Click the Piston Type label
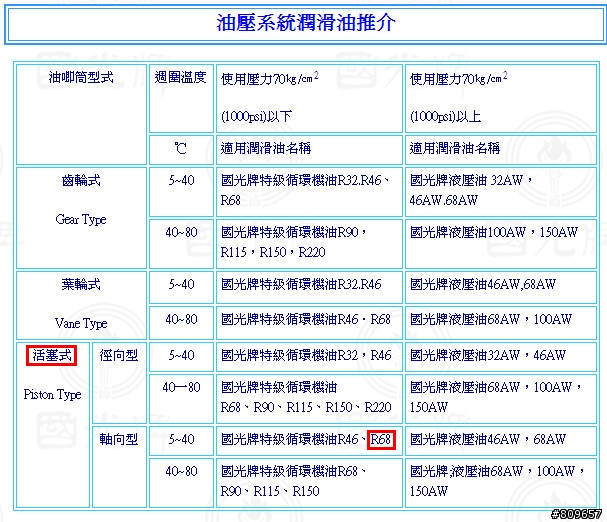 [x=52, y=395]
